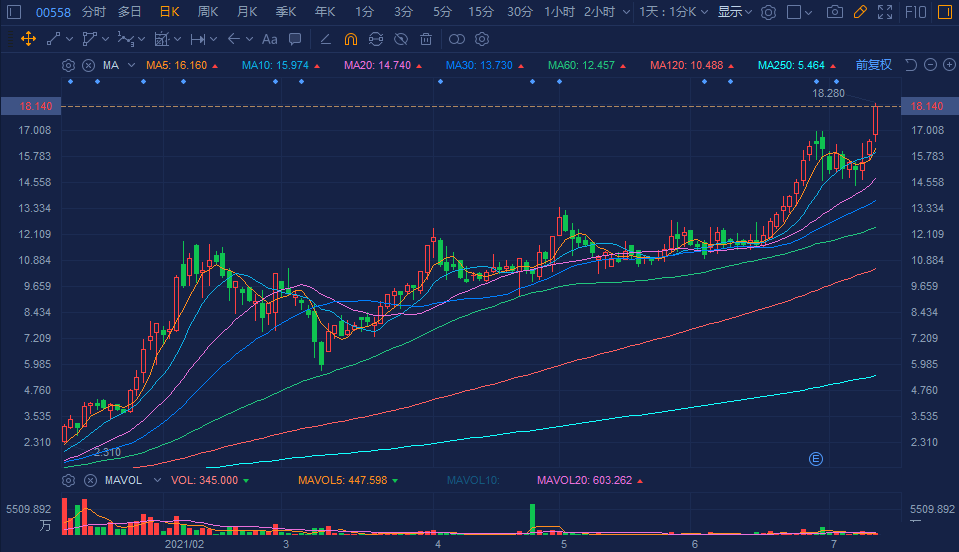Click the zoom out minus icon

pyautogui.click(x=930, y=65)
